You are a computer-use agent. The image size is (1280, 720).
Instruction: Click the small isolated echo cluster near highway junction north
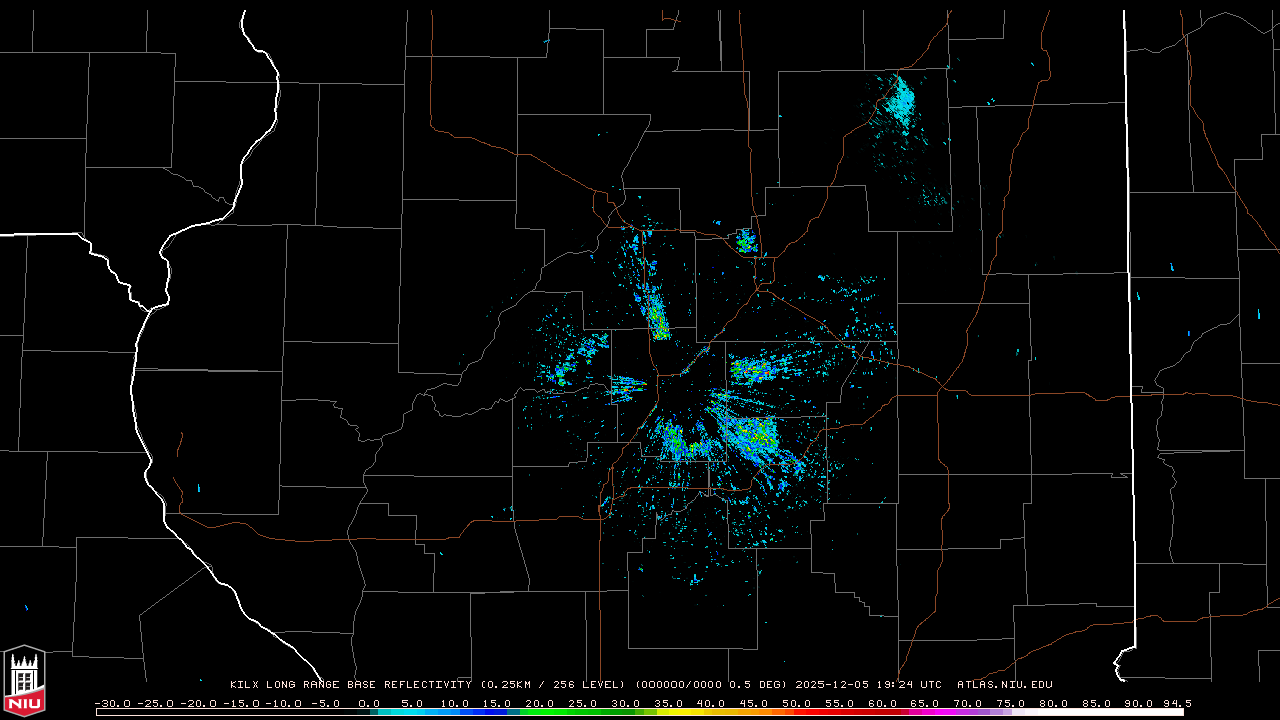pos(746,240)
